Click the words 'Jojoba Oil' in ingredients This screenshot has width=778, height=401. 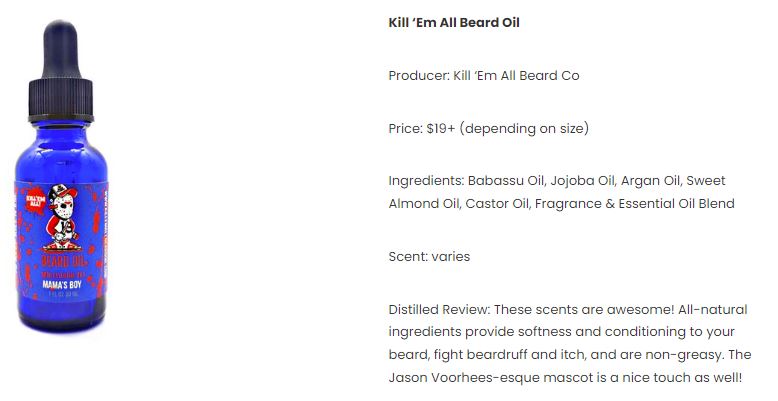point(582,181)
